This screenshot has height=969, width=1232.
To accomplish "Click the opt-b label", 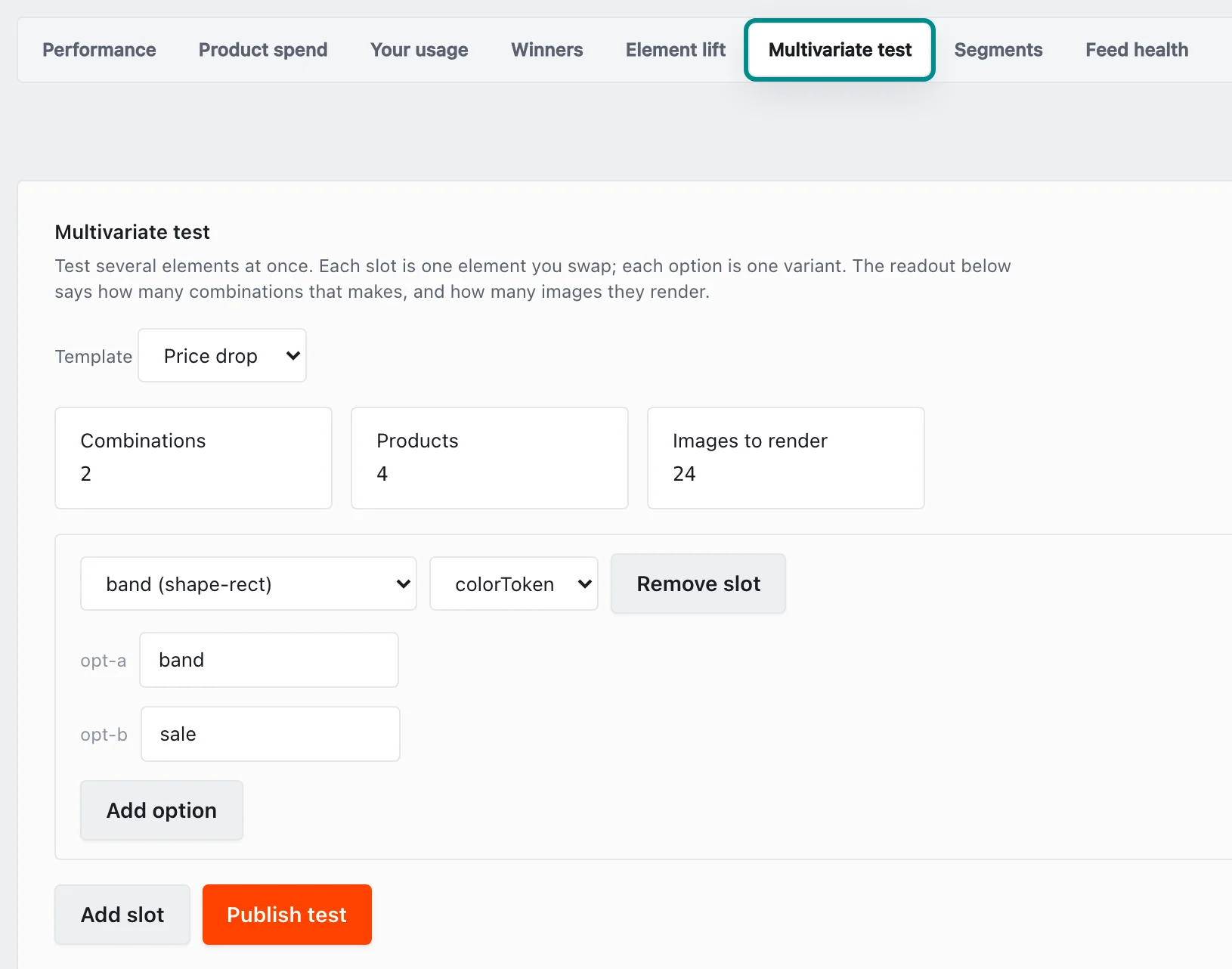I will click(104, 735).
